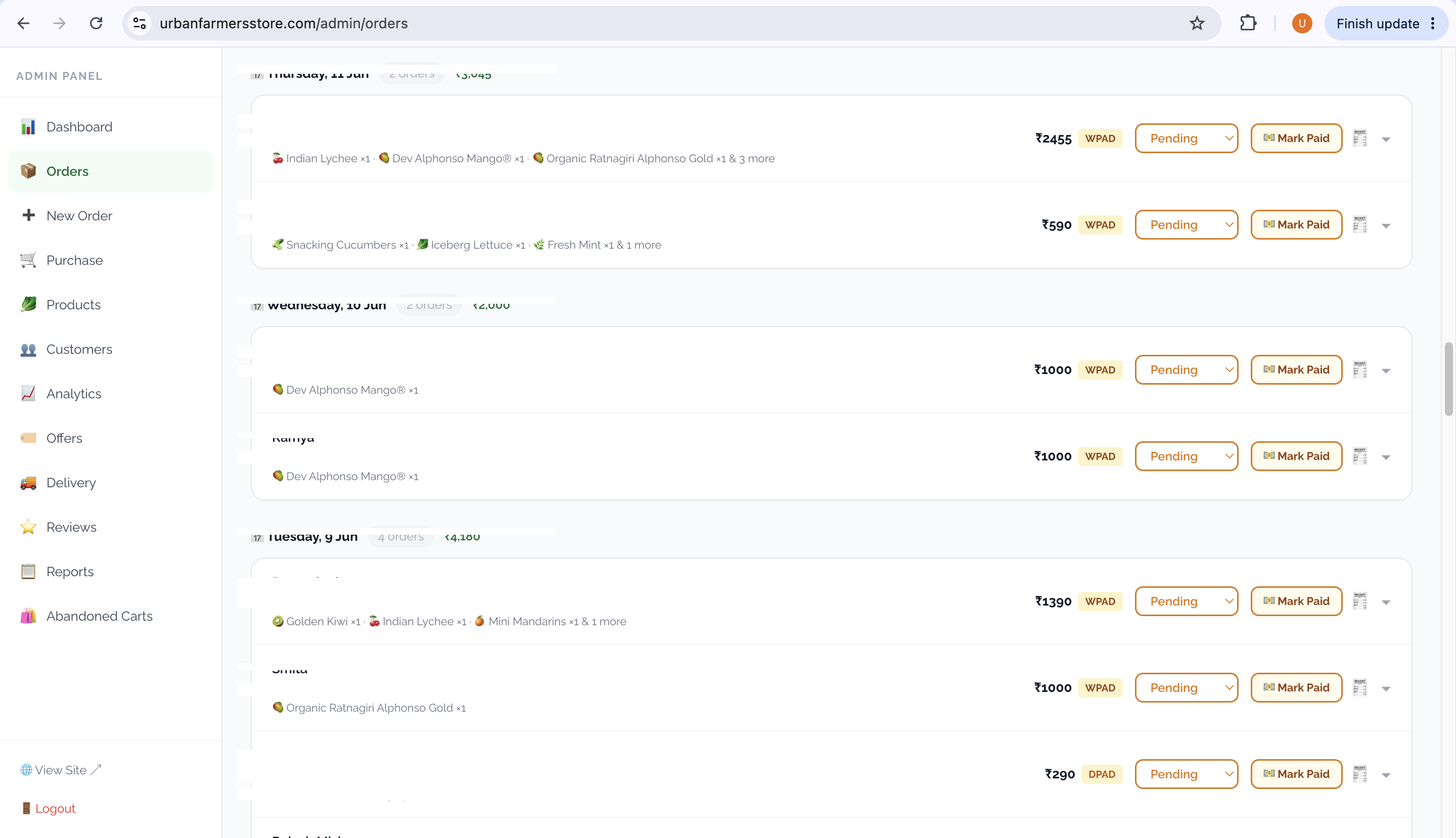This screenshot has width=1456, height=838.
Task: Open receipt icon for ₹290 order
Action: (x=1360, y=774)
